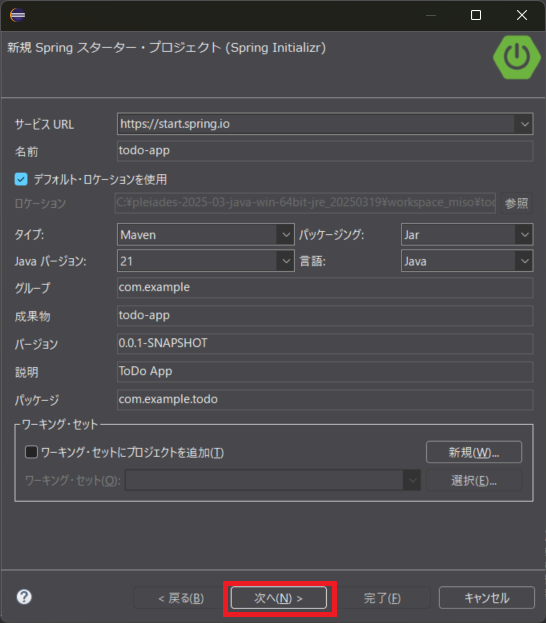Click the green Spring Boot power icon
The image size is (546, 623).
pyautogui.click(x=517, y=57)
